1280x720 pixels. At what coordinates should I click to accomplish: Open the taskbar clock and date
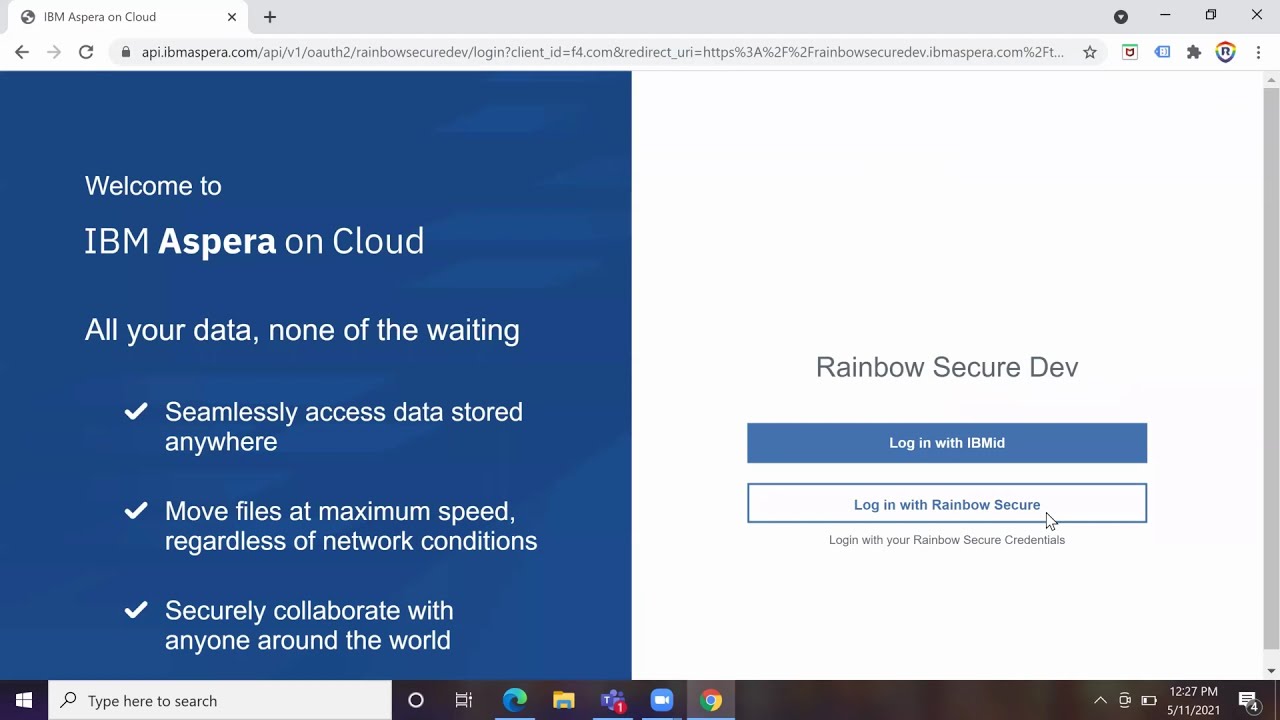pyautogui.click(x=1193, y=700)
